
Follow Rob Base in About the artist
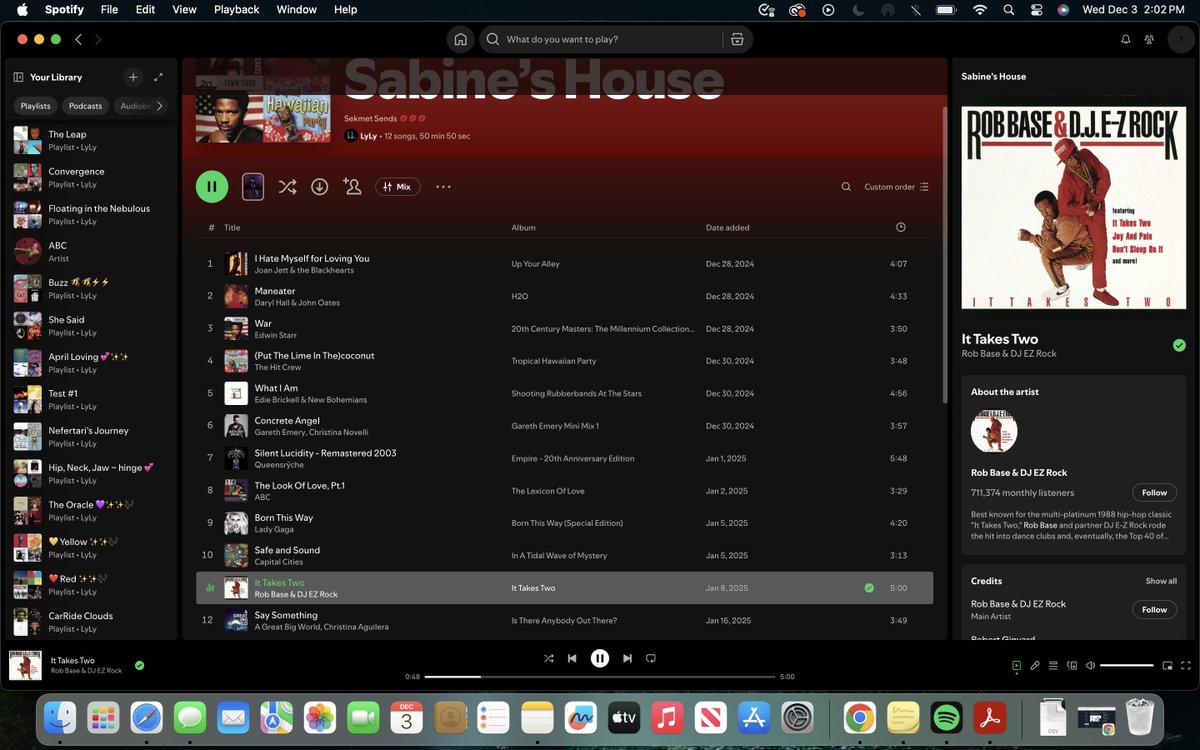[x=1154, y=493]
